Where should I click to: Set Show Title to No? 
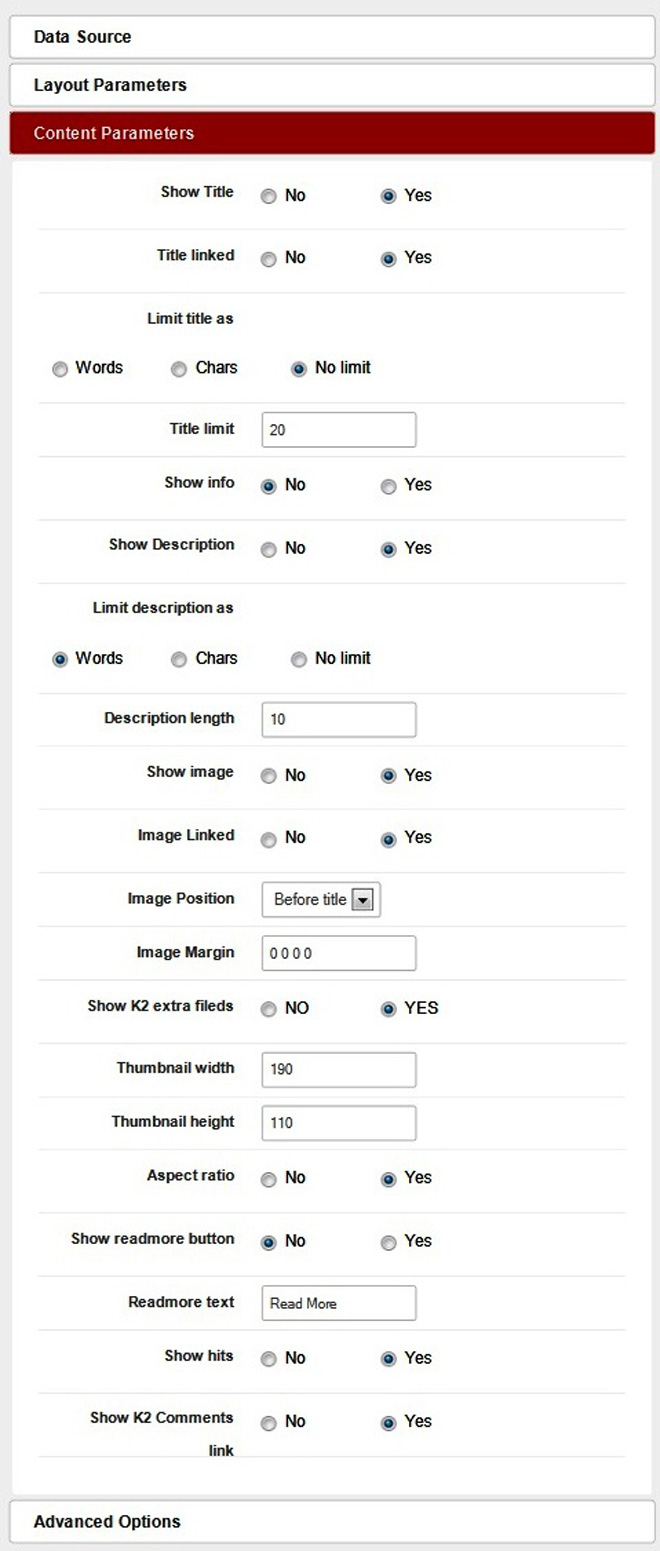[268, 196]
